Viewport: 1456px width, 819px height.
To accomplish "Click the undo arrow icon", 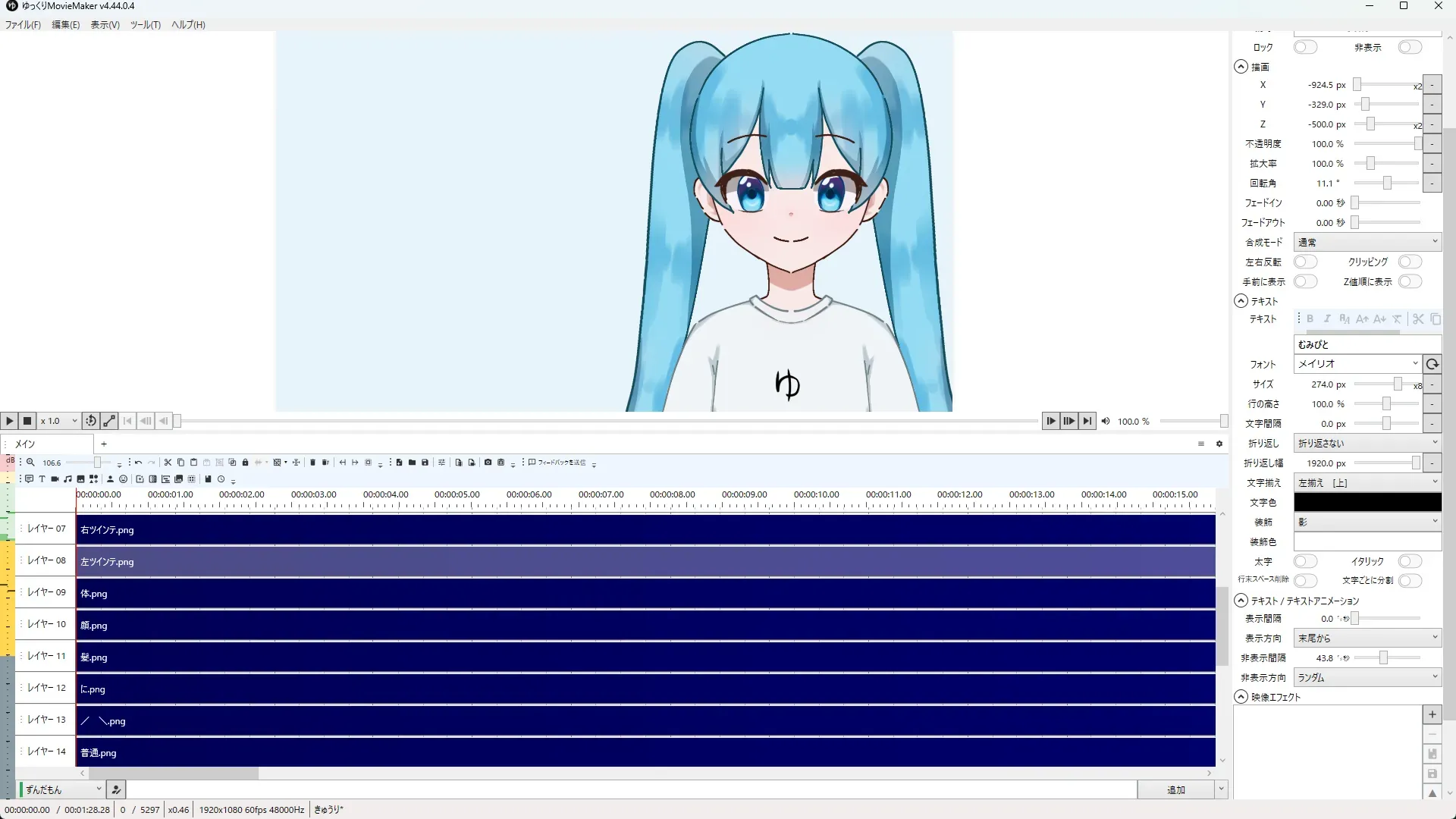I will pos(138,462).
